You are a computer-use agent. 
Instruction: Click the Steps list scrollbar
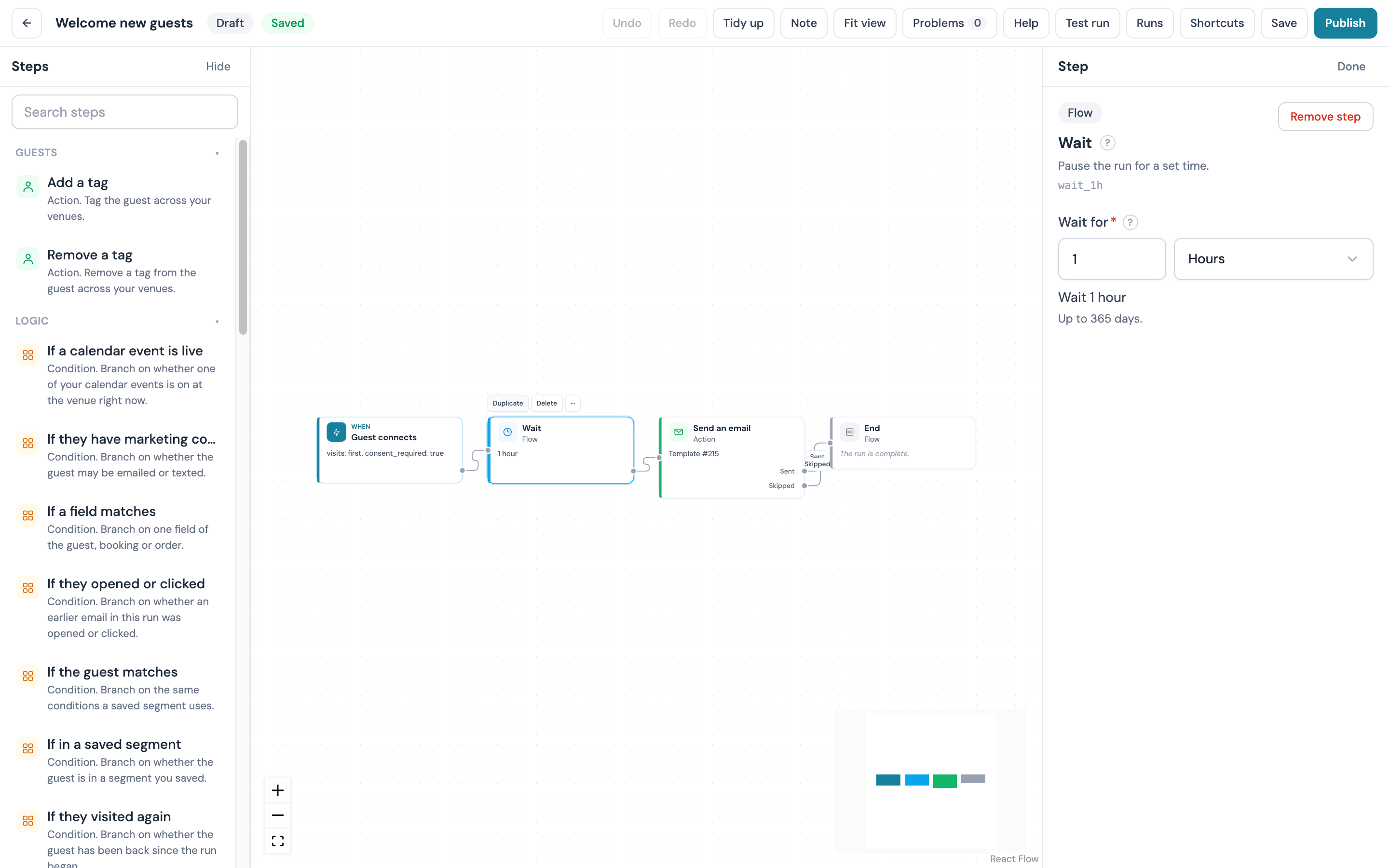tap(243, 236)
